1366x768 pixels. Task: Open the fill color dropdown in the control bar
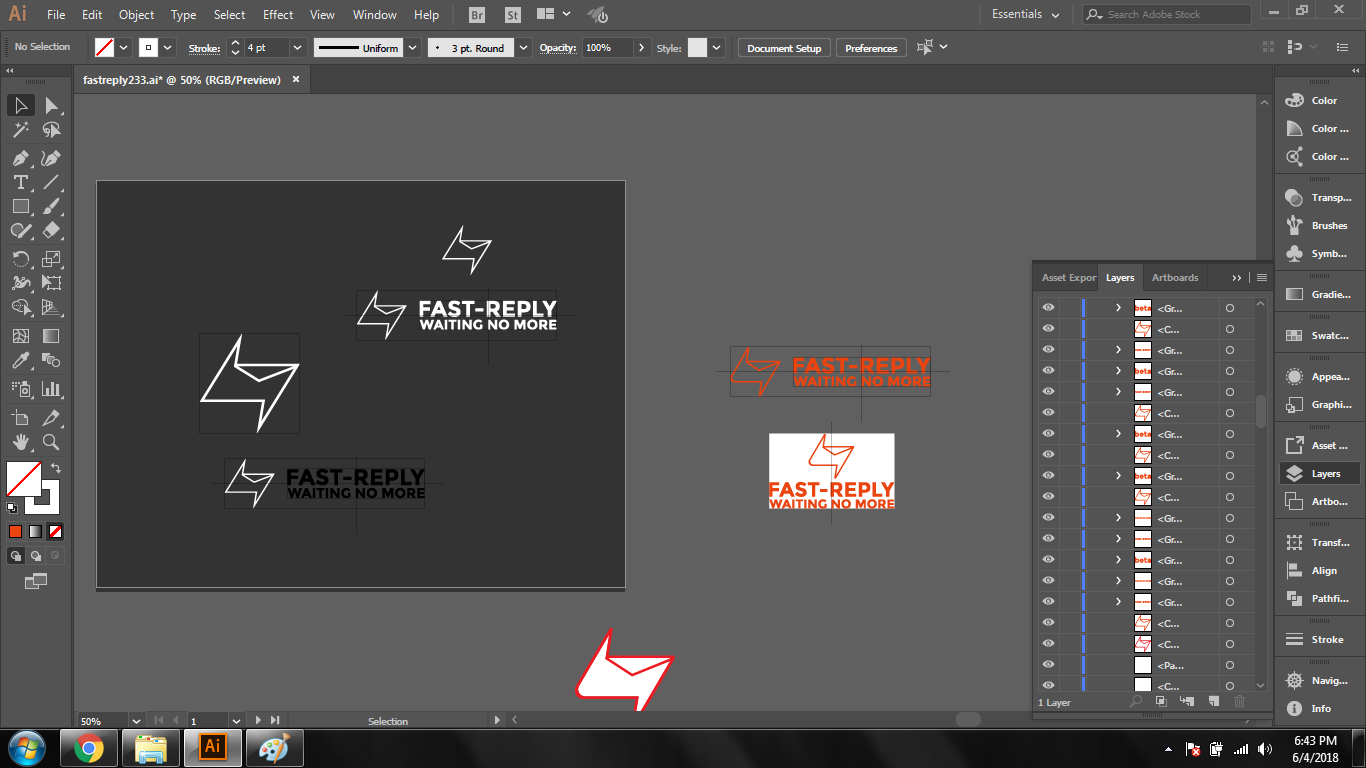pos(124,48)
